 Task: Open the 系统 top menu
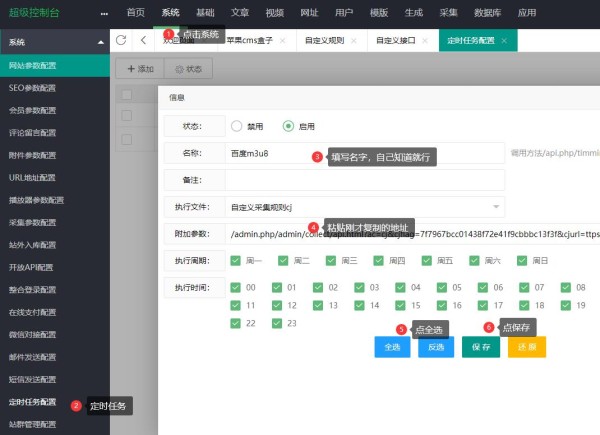(x=170, y=13)
